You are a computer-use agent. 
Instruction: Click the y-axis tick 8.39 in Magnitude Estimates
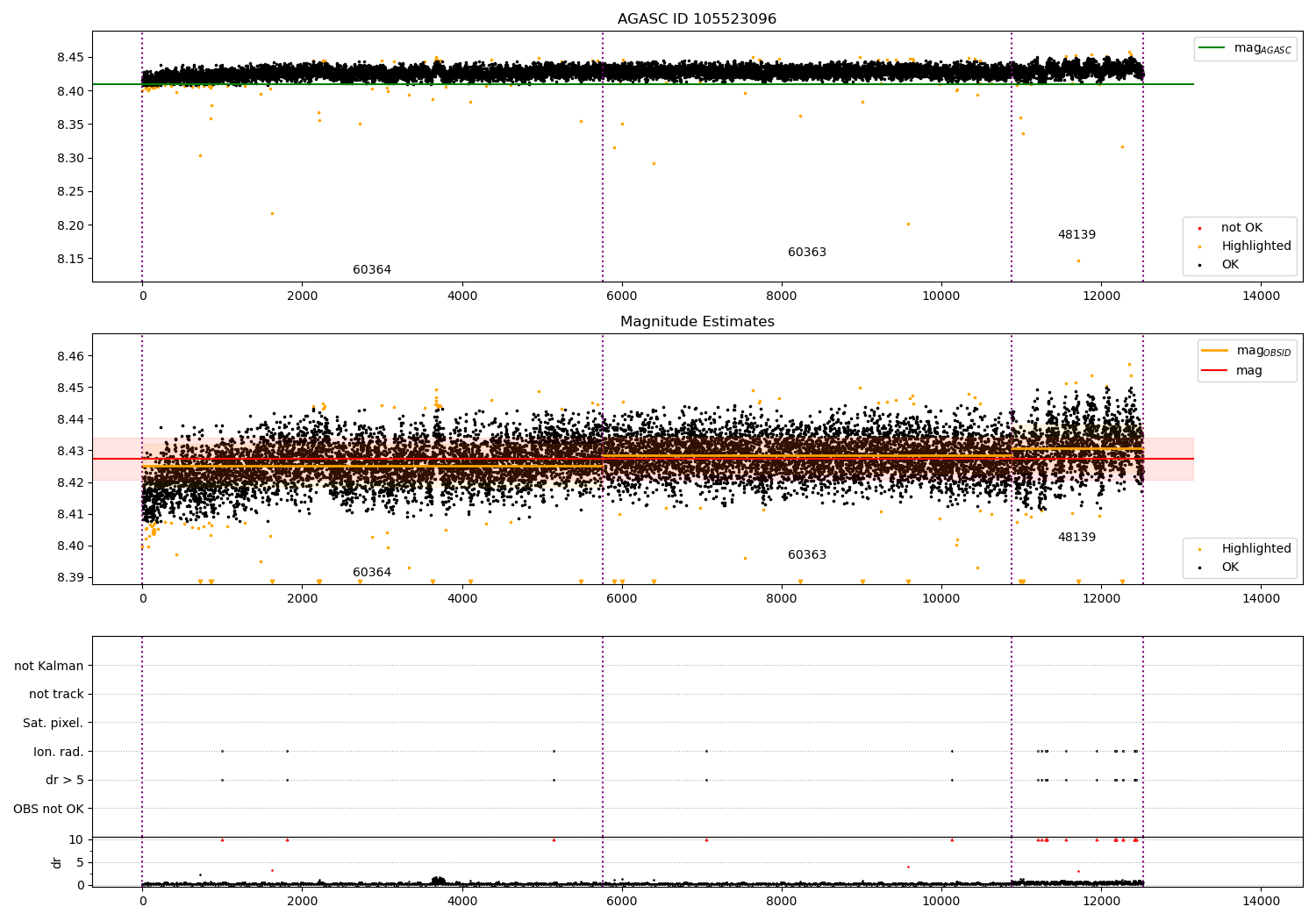[70, 577]
